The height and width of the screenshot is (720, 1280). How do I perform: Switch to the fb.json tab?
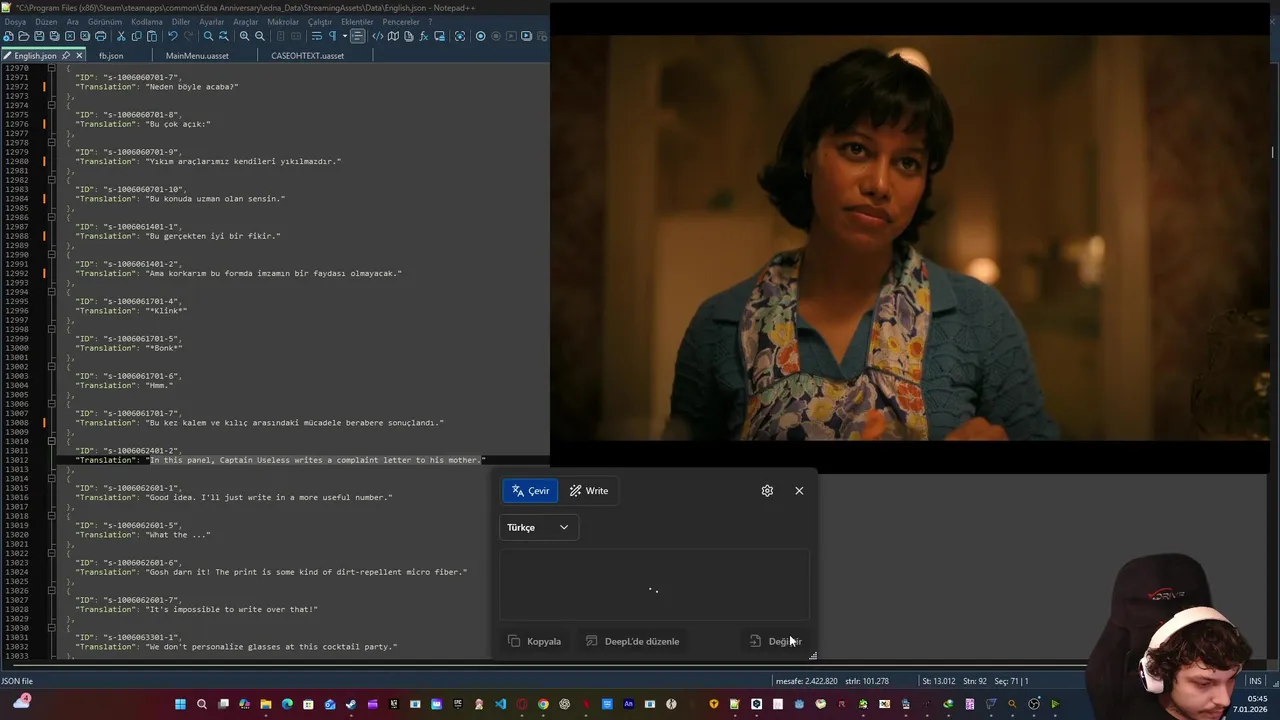click(x=111, y=56)
